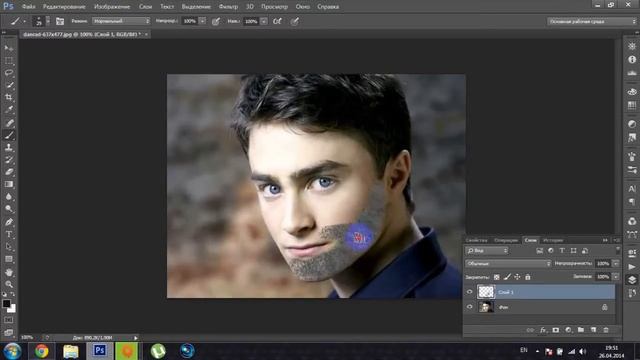Toggle pressure for opacity button
This screenshot has height=360, width=640.
point(216,21)
